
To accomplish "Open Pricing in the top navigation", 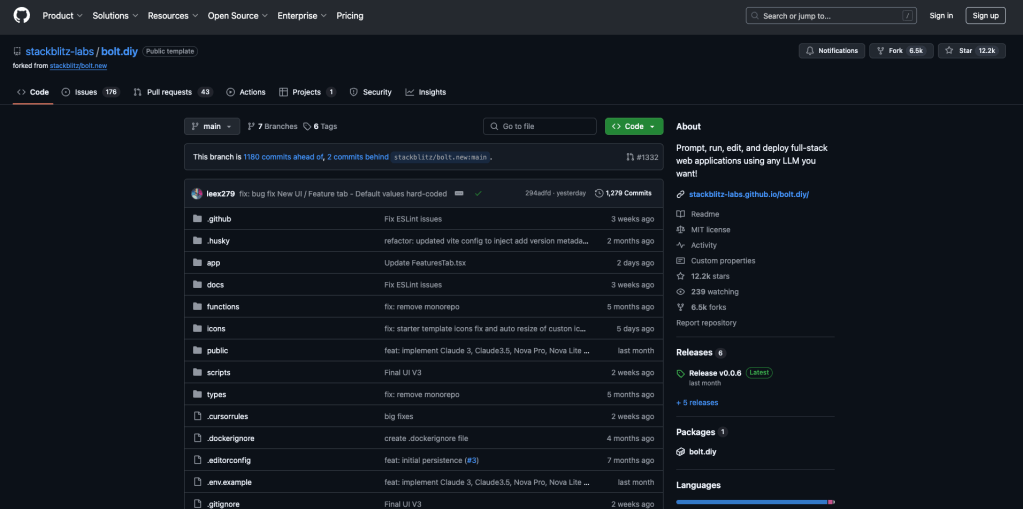I will [350, 16].
